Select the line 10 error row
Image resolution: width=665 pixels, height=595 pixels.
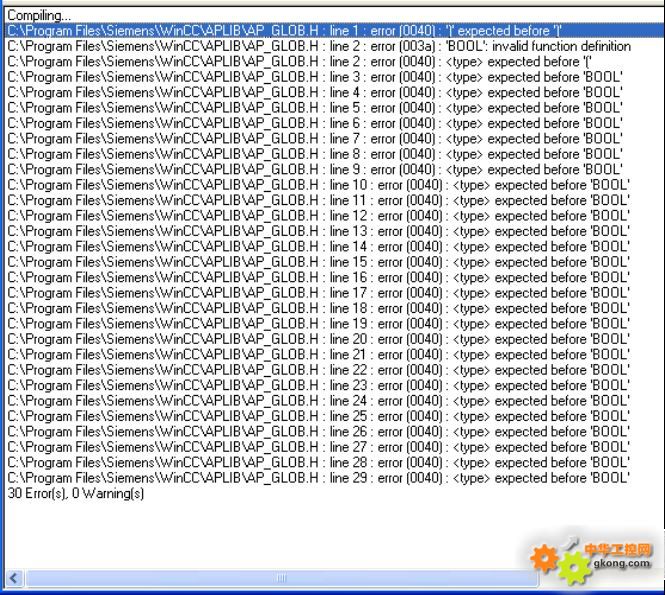(x=319, y=185)
